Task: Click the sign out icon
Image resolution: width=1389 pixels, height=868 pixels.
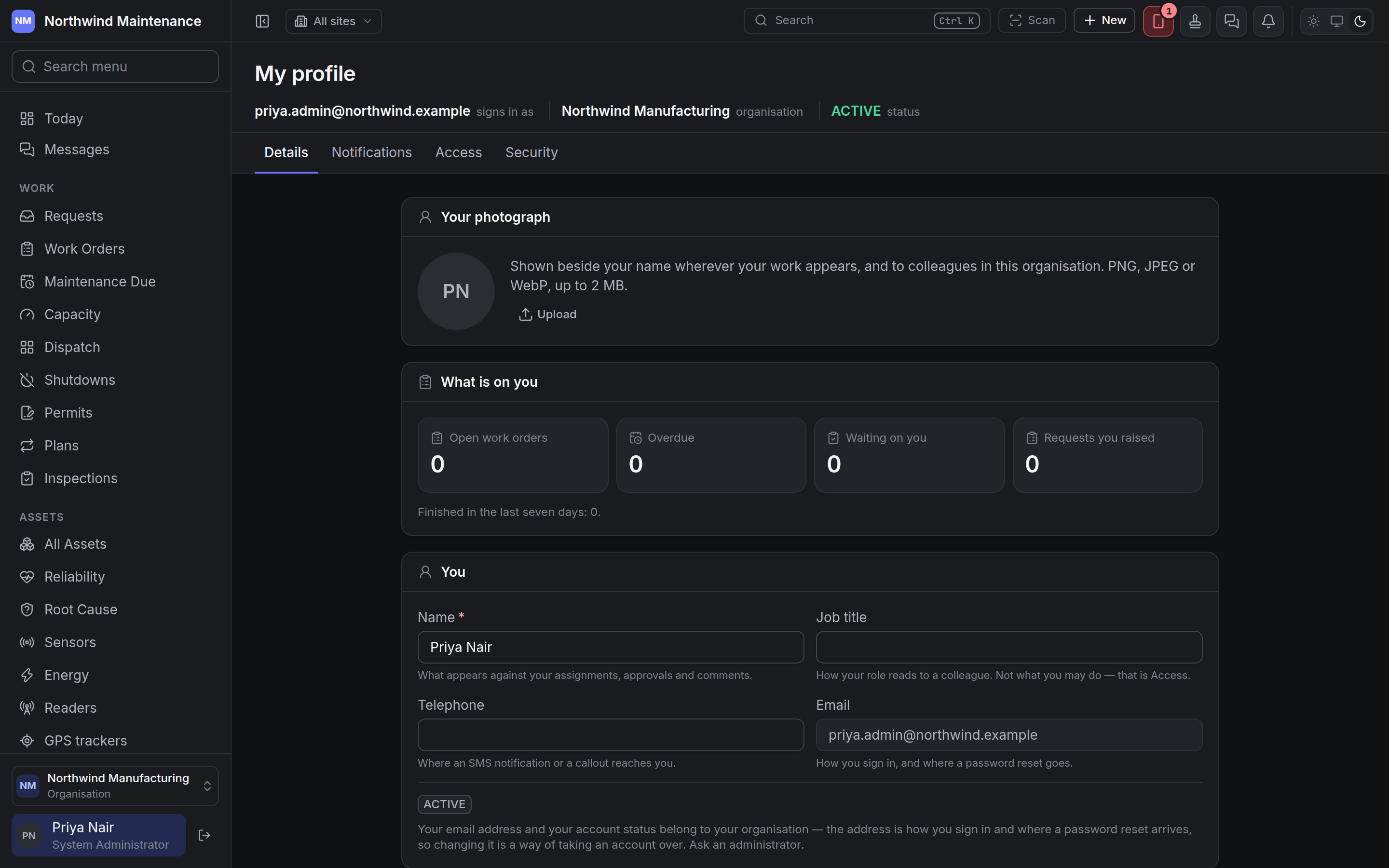Action: pyautogui.click(x=204, y=835)
